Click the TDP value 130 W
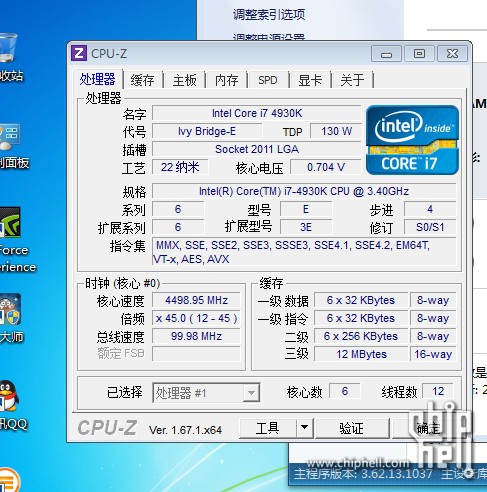The width and height of the screenshot is (487, 492). (x=336, y=131)
